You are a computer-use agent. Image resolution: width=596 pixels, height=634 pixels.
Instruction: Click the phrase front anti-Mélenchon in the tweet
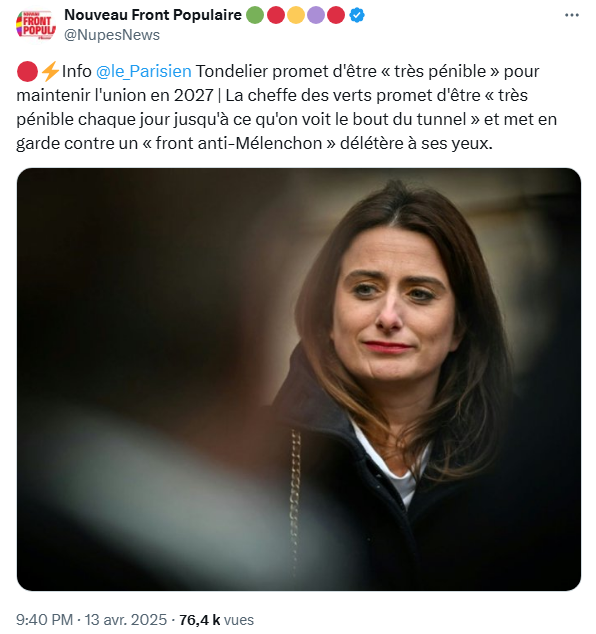(239, 144)
